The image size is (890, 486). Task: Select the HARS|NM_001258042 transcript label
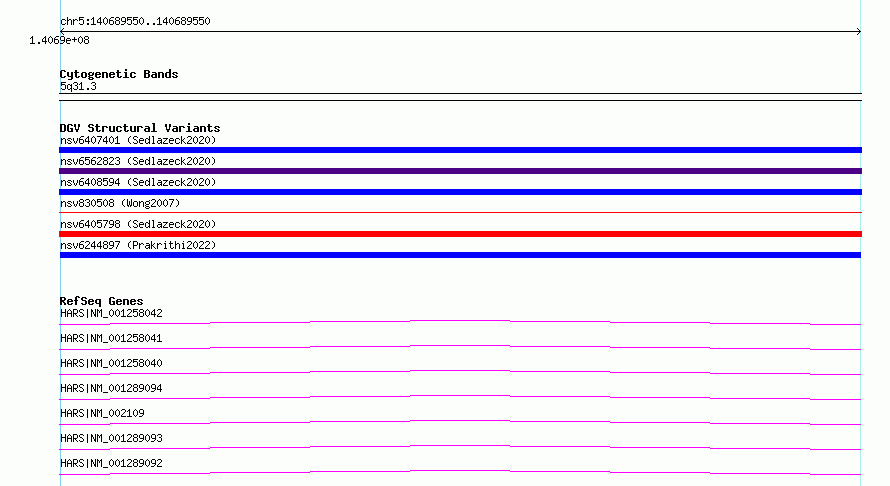(111, 313)
